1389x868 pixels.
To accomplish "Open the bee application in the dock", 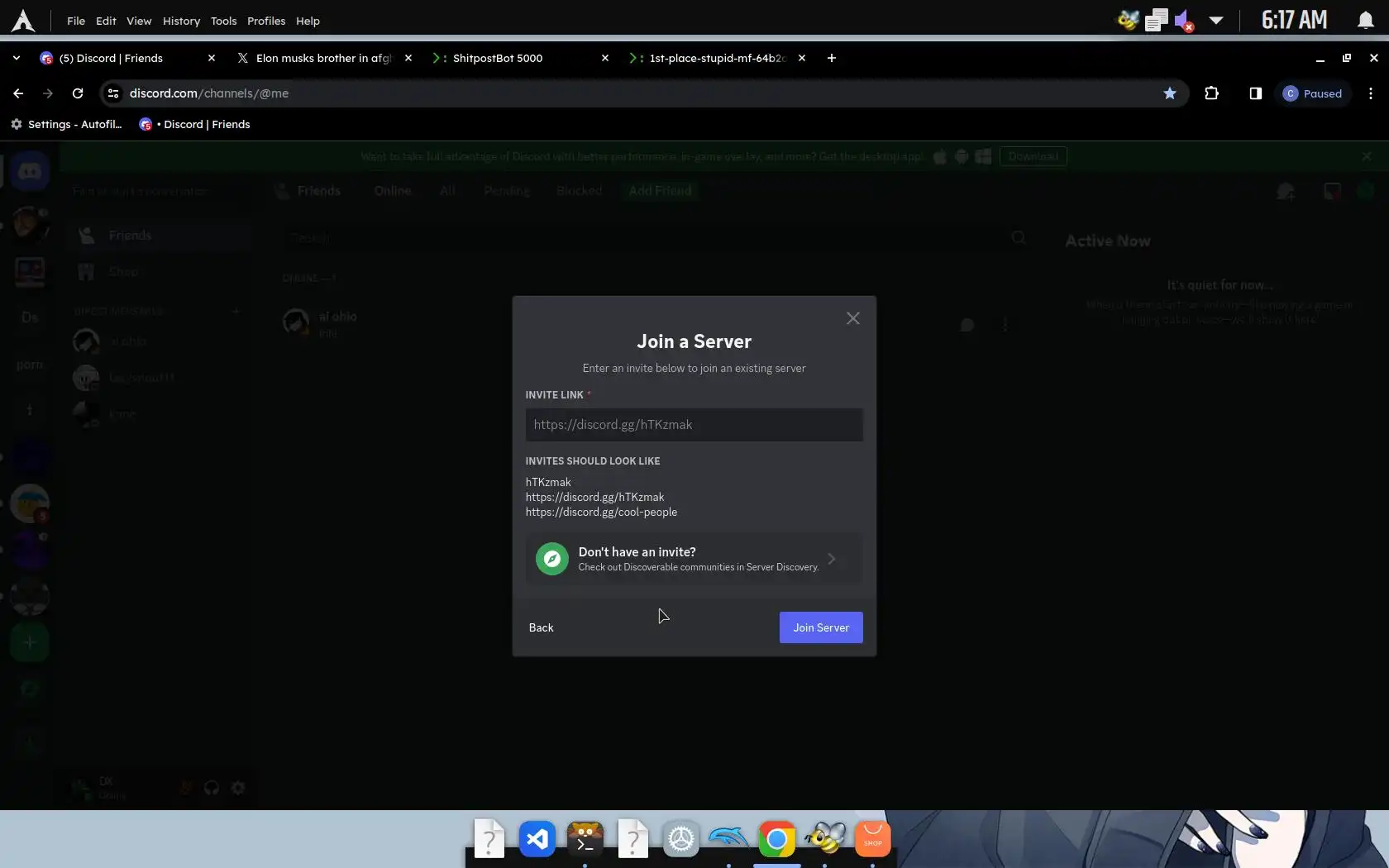I will [825, 840].
